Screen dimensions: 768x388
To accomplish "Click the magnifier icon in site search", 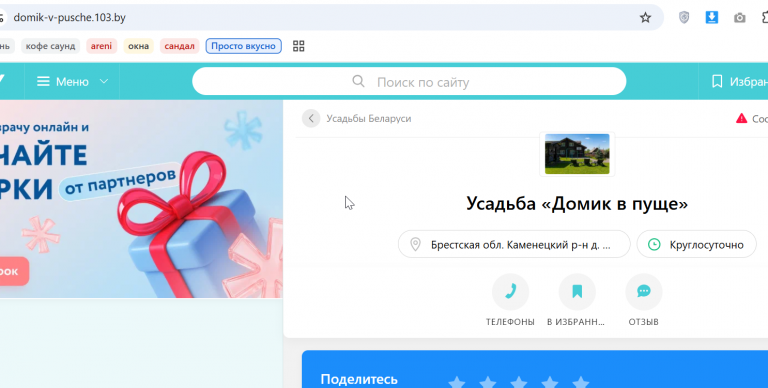I will tap(358, 81).
